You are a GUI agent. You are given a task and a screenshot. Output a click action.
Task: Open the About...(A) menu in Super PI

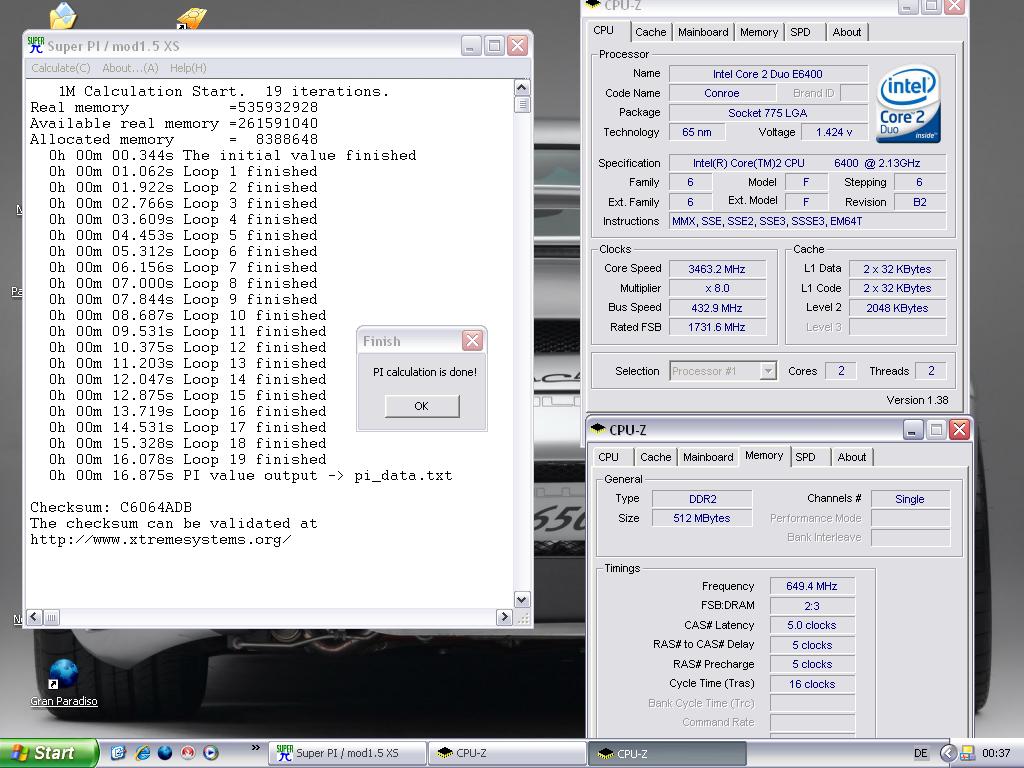coord(130,68)
